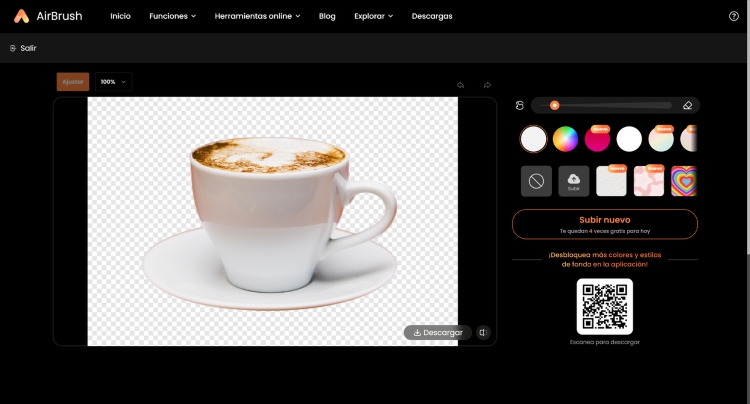Pick the pastel gradient color swatch
750x404 pixels.
[661, 139]
